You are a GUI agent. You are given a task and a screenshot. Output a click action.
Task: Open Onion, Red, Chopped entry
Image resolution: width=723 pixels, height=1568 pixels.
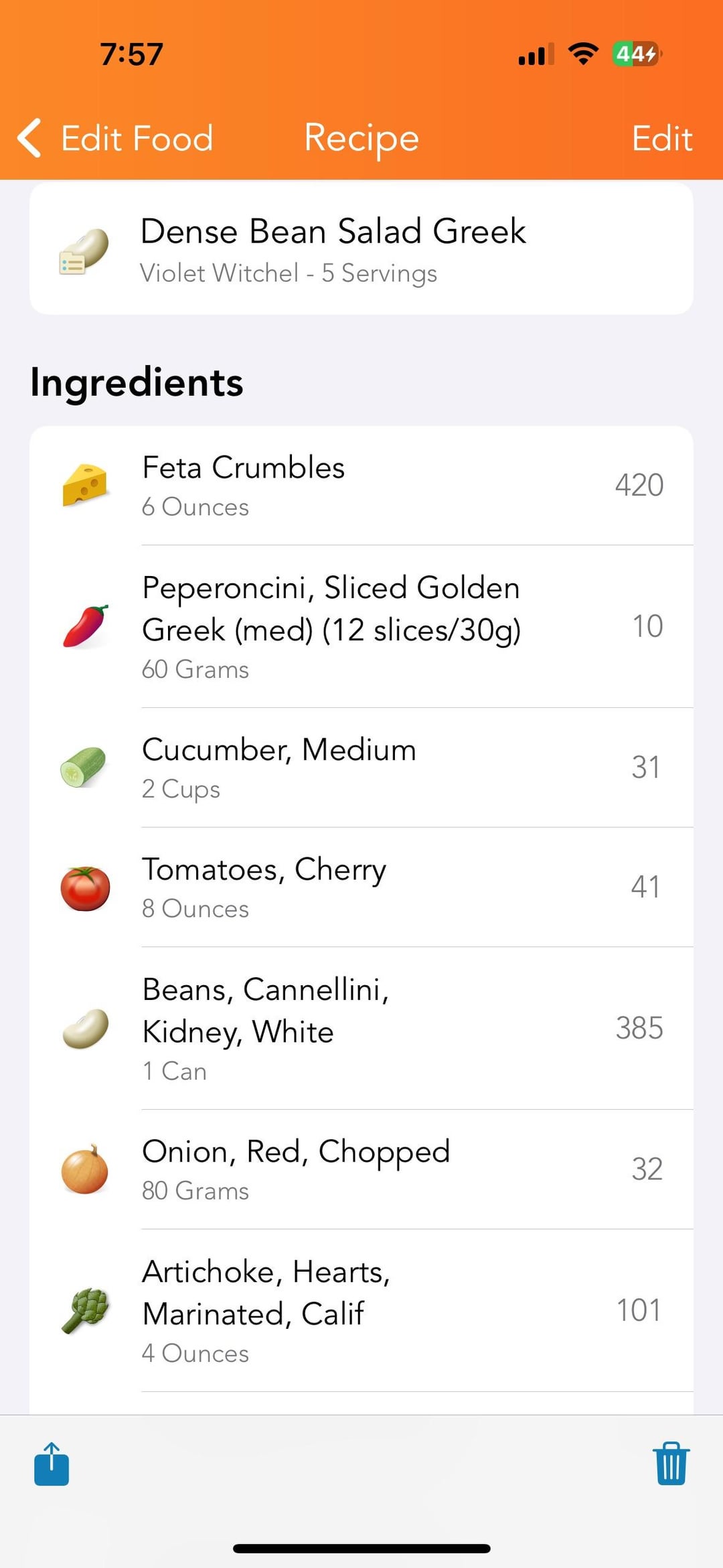[361, 1169]
